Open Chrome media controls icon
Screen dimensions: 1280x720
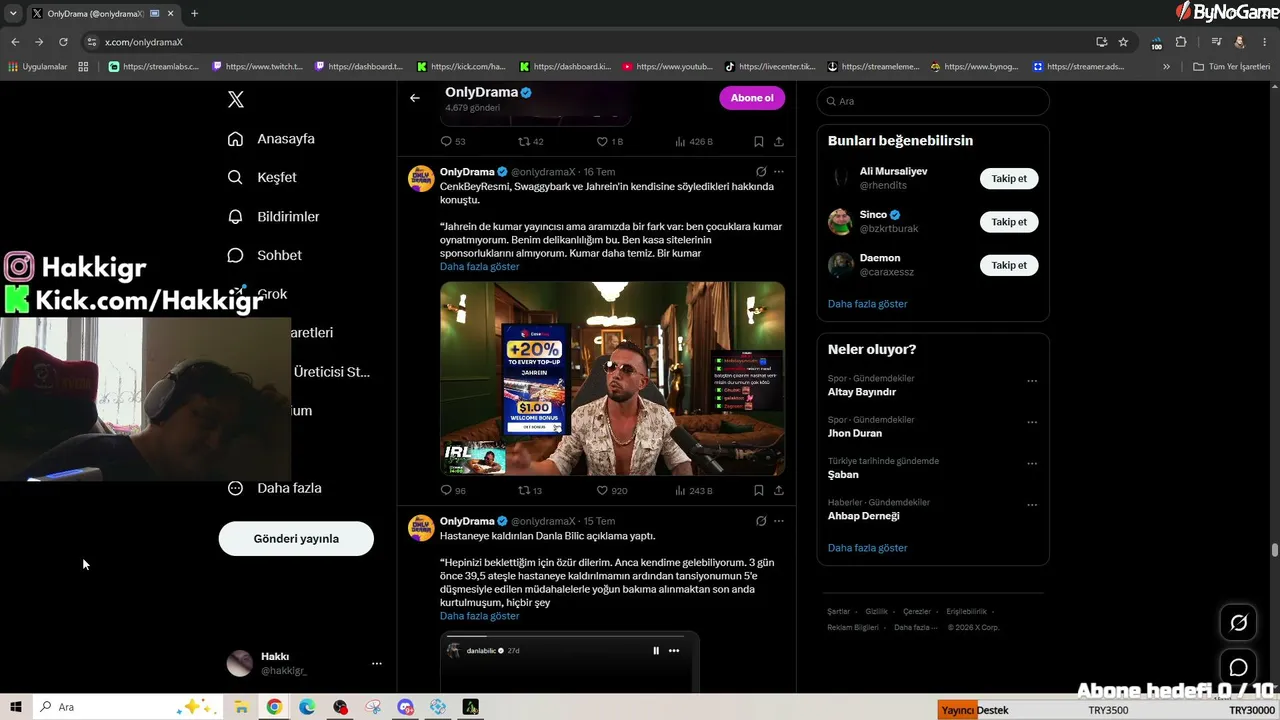point(1216,42)
